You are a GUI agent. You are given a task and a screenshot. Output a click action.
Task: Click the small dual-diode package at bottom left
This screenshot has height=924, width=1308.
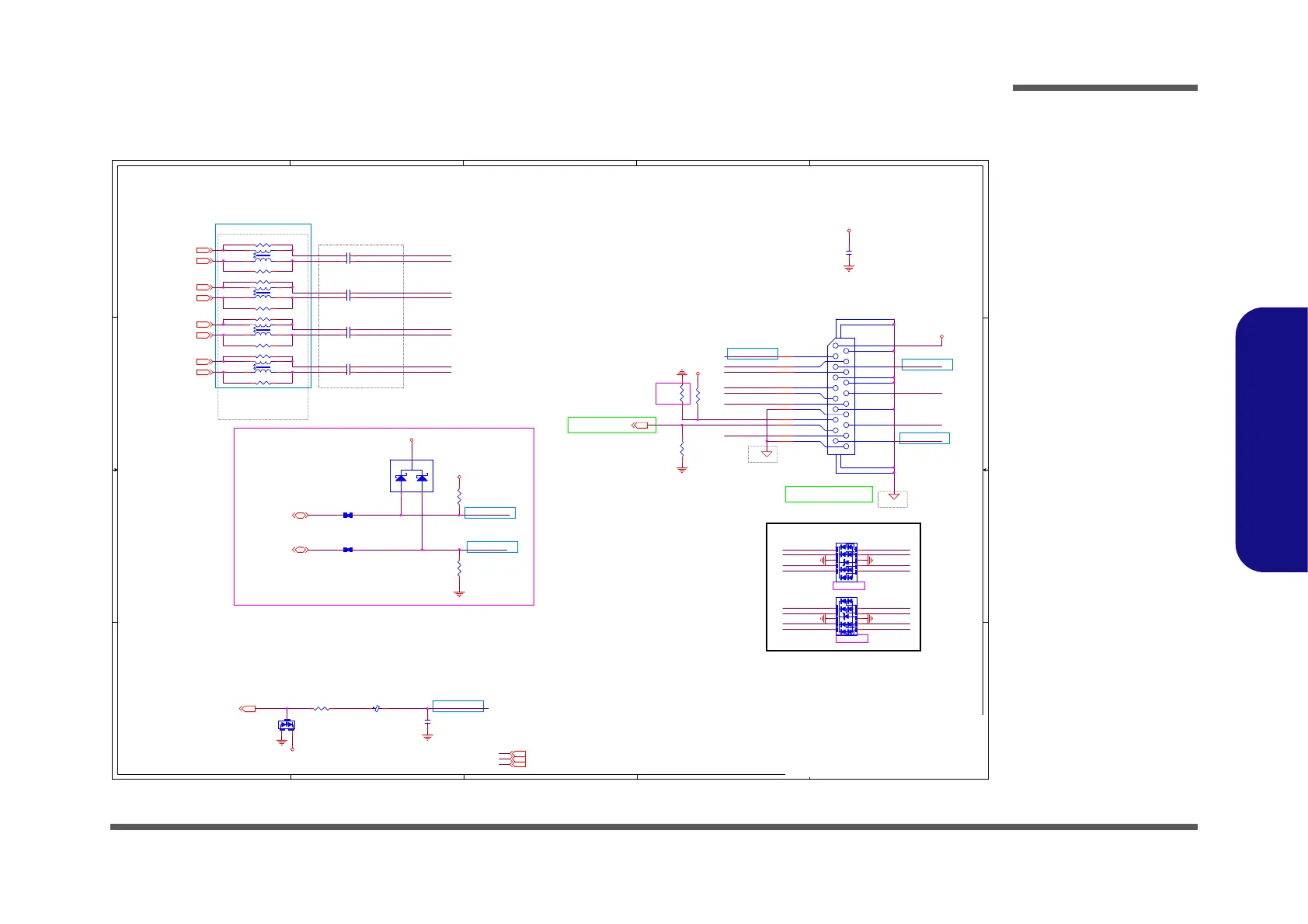pos(287,725)
